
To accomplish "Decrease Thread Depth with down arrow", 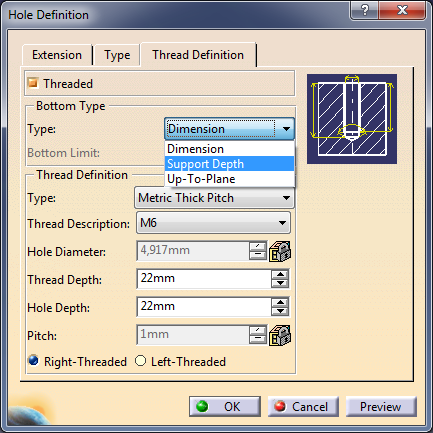I will 280,283.
